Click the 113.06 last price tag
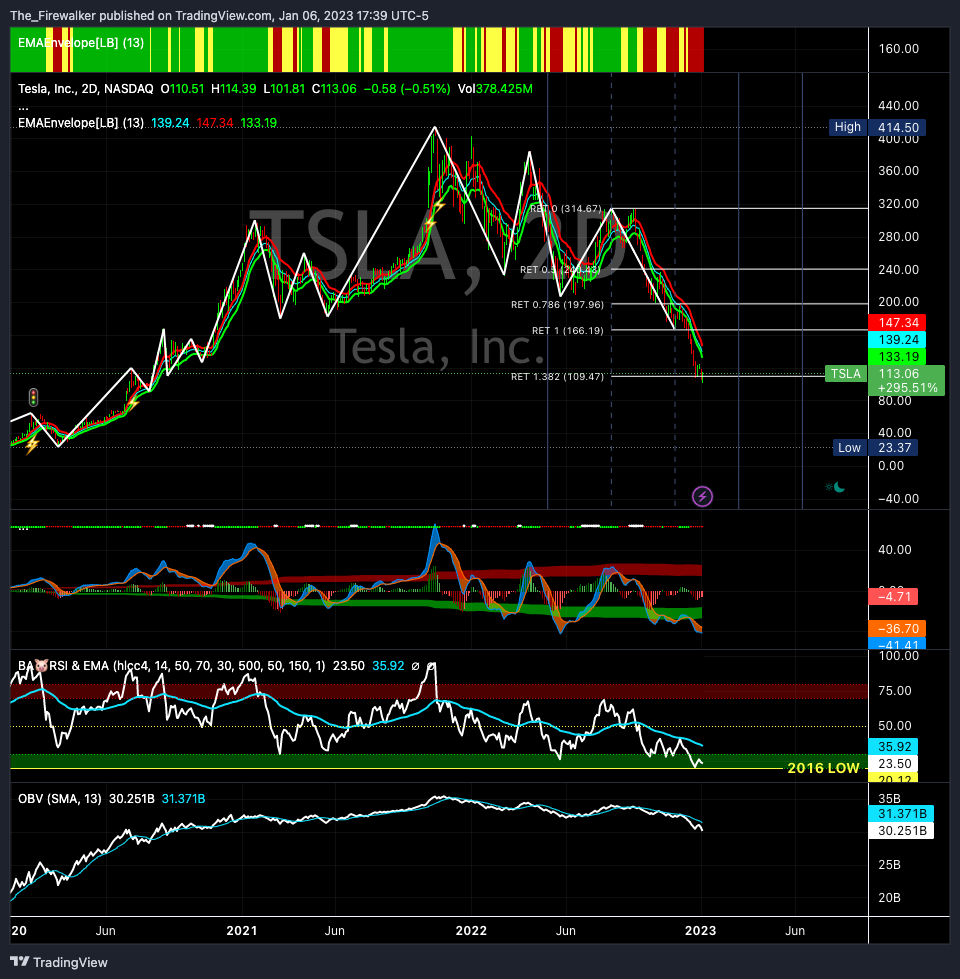The width and height of the screenshot is (960, 979). 899,373
